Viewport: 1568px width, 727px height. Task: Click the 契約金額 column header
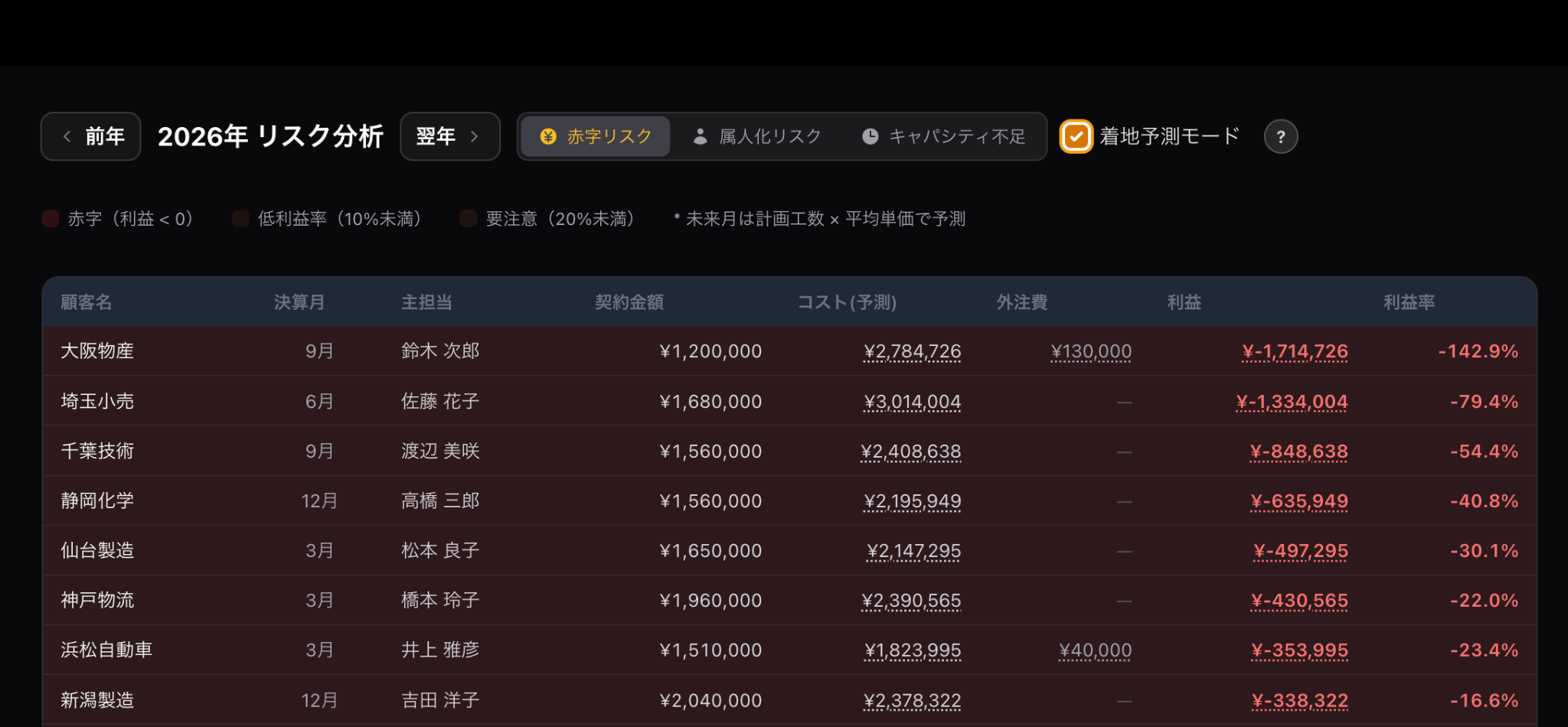tap(629, 302)
